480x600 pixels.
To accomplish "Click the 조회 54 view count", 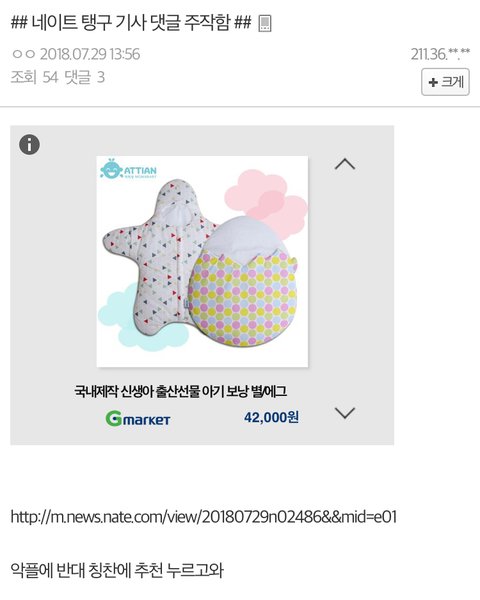I will point(34,77).
